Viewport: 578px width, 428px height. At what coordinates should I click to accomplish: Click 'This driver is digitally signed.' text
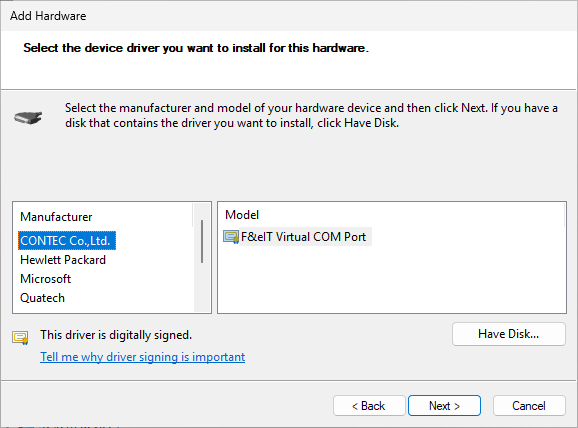point(116,335)
